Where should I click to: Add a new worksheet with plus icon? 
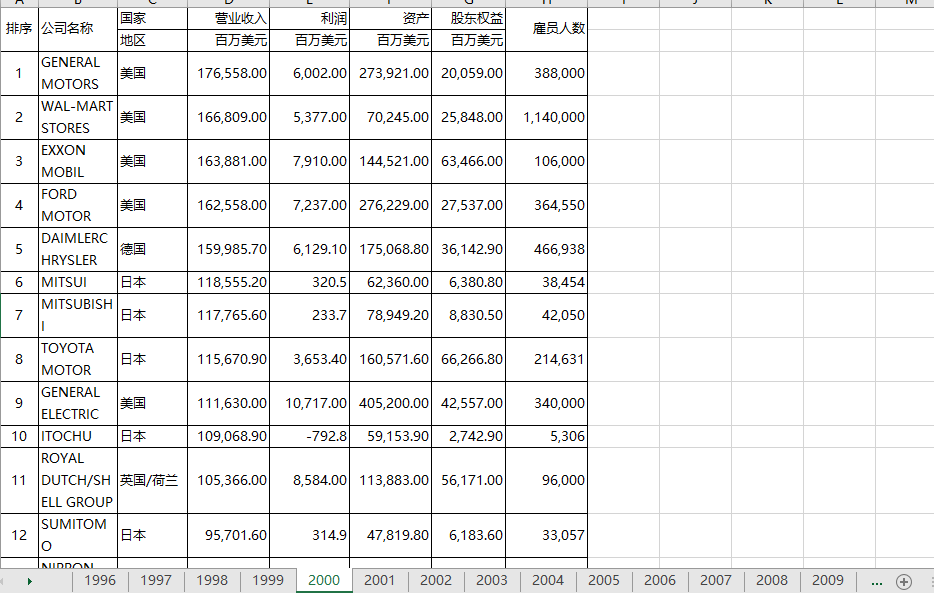(x=904, y=581)
